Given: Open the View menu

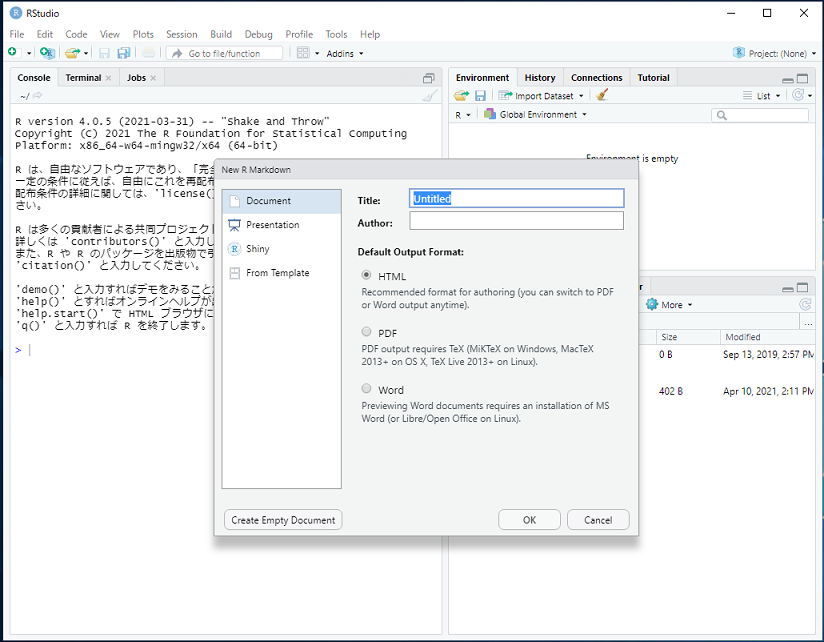Looking at the screenshot, I should 109,34.
